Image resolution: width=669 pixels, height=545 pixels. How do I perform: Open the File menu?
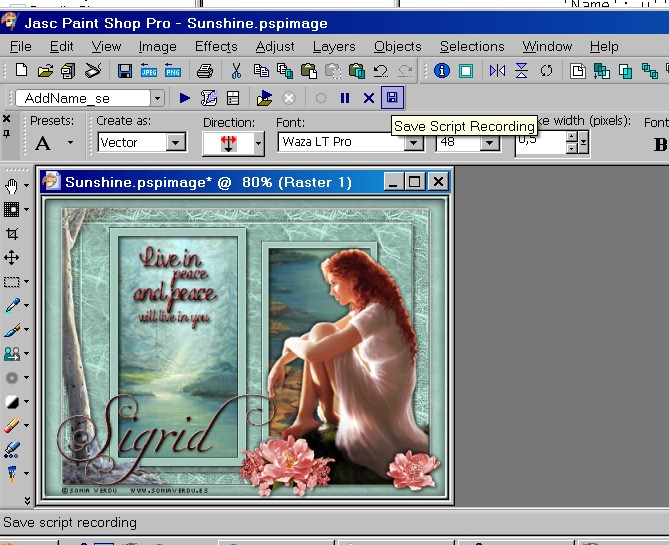click(20, 47)
